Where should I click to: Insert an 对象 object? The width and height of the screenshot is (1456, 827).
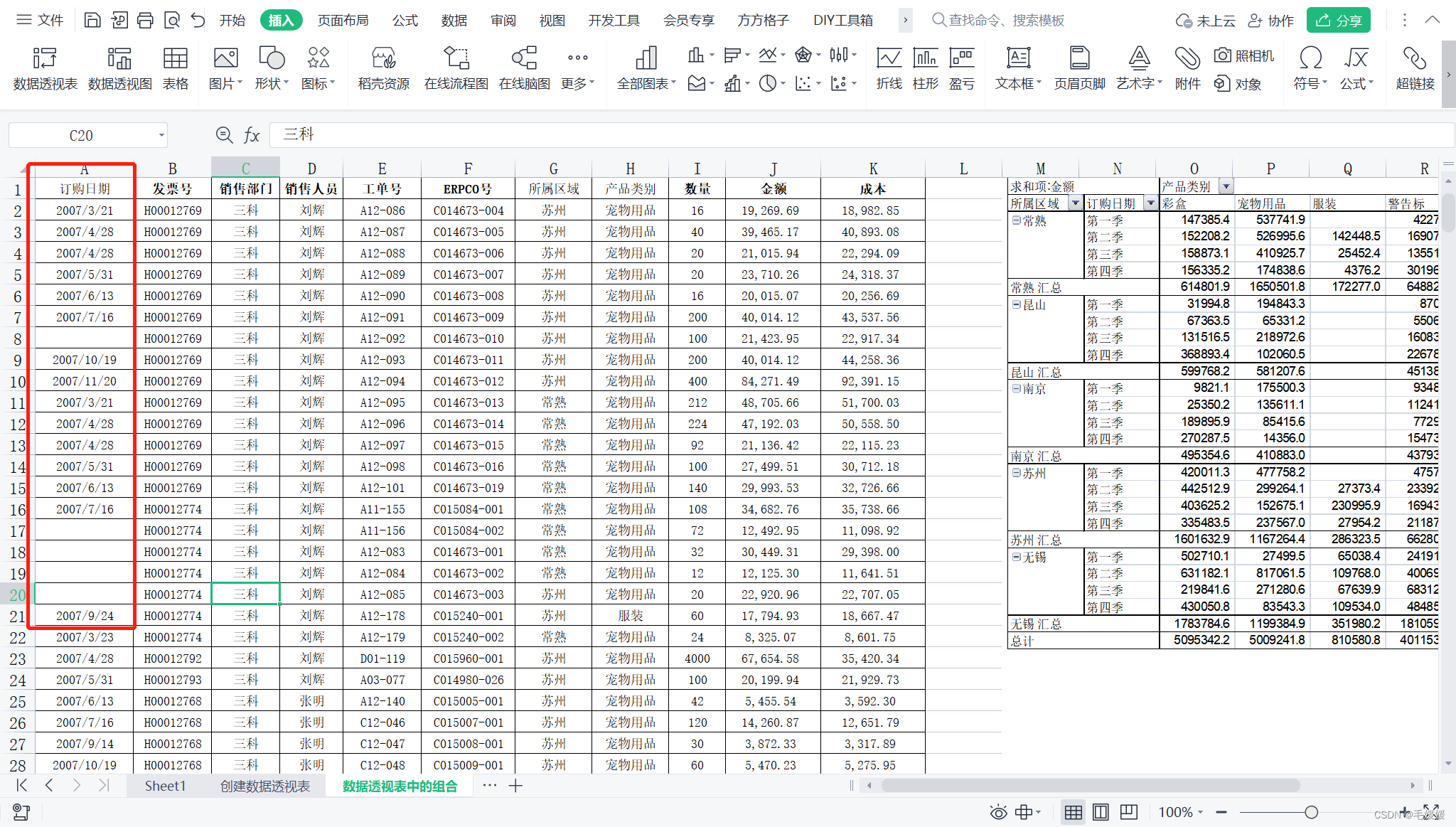coord(1238,84)
